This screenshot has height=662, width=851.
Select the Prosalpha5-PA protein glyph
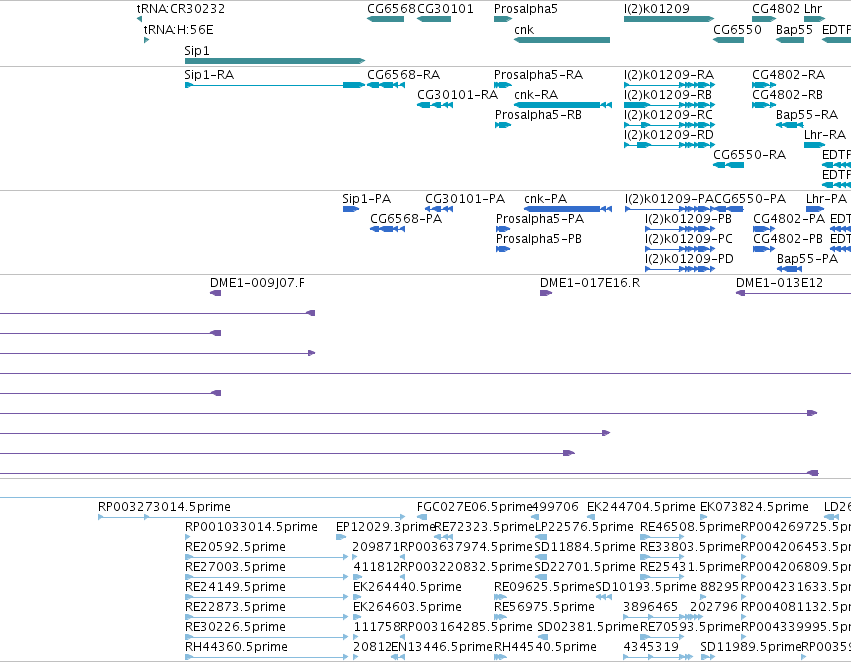point(503,229)
